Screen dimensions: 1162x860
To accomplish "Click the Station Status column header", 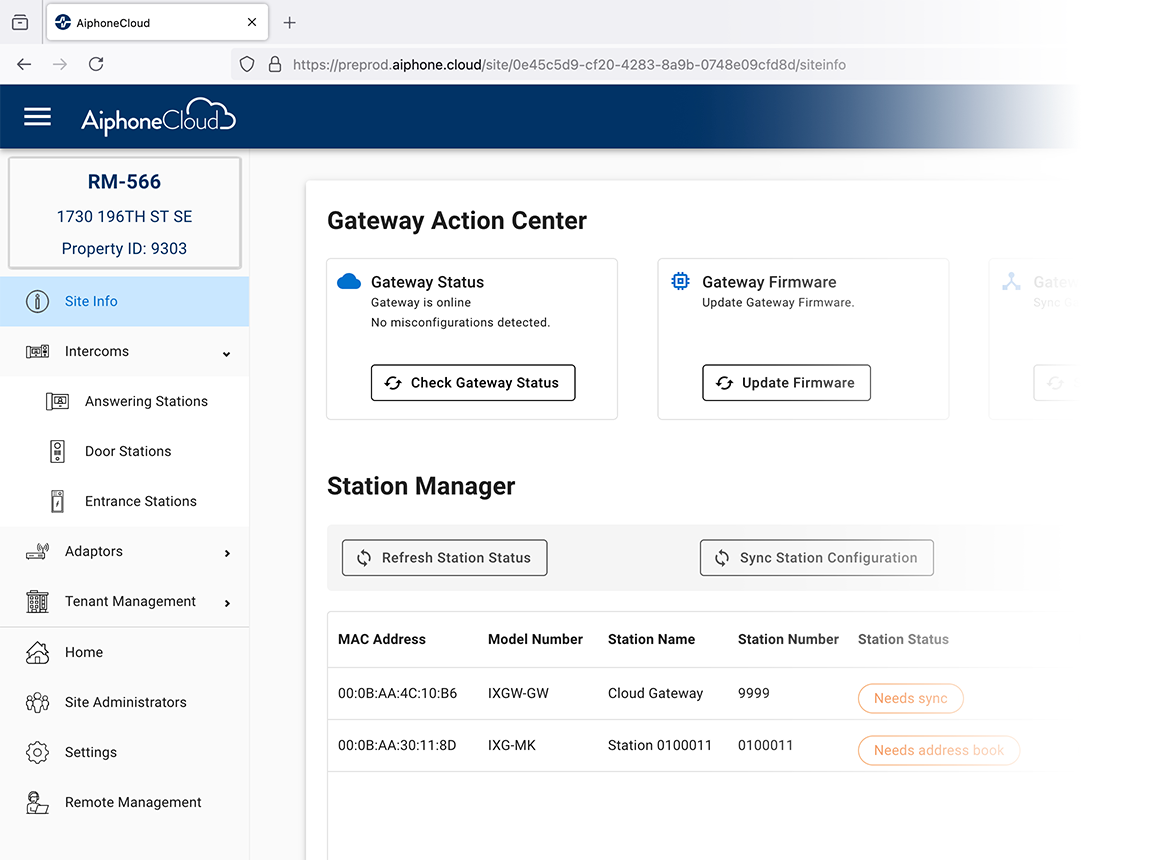I will tap(903, 639).
